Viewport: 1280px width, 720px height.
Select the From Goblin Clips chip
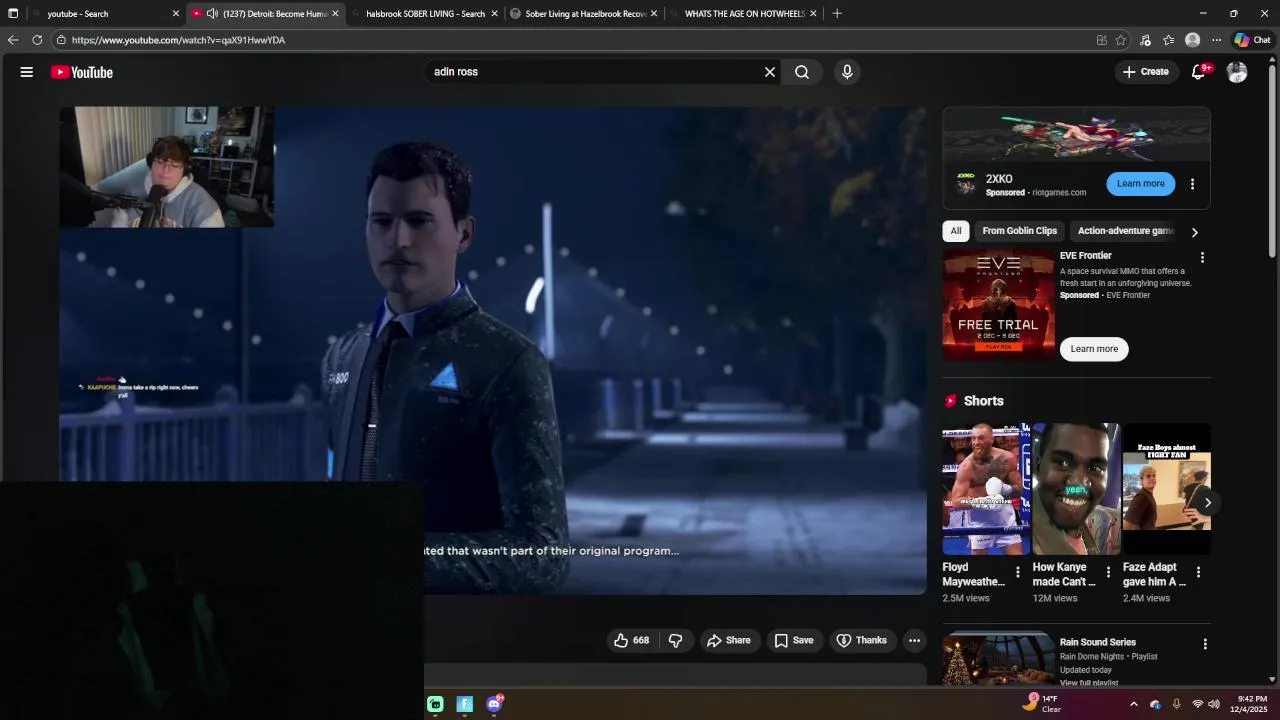1019,231
